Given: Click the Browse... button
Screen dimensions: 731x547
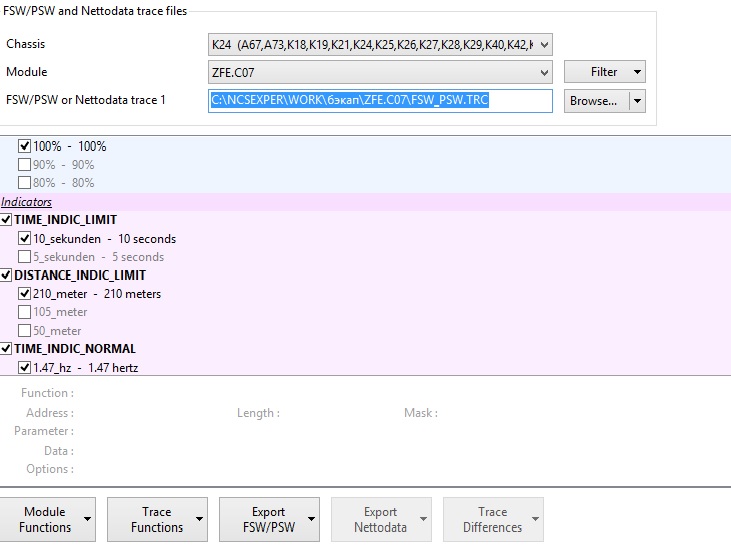Looking at the screenshot, I should pyautogui.click(x=593, y=101).
